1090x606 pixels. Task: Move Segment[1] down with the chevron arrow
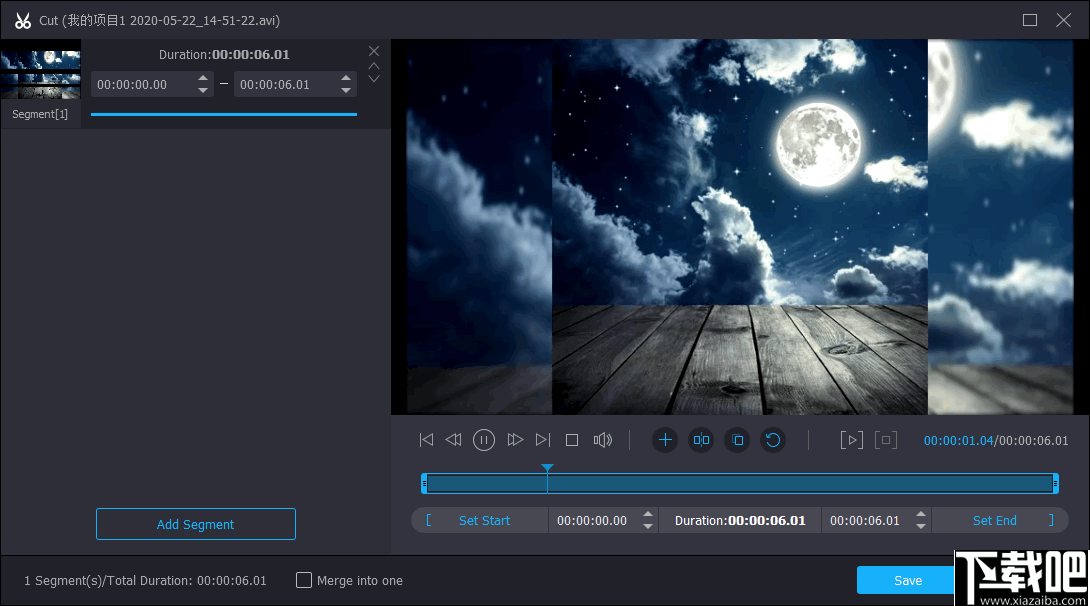(x=374, y=79)
